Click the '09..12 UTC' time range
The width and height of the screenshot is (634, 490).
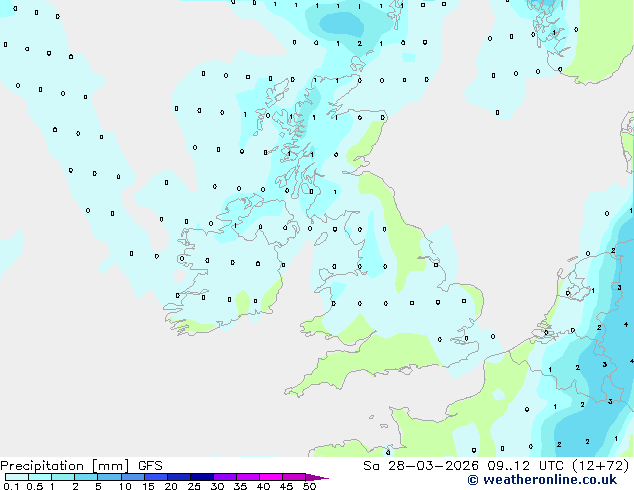click(525, 466)
